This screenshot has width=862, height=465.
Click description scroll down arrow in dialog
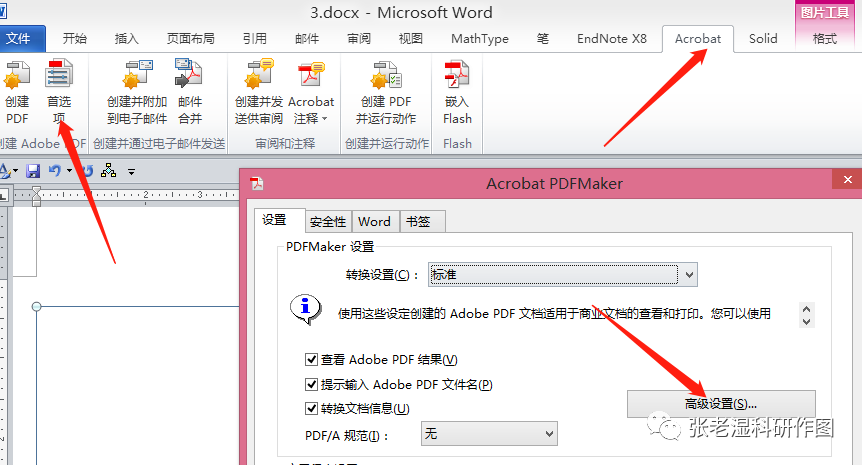[806, 322]
